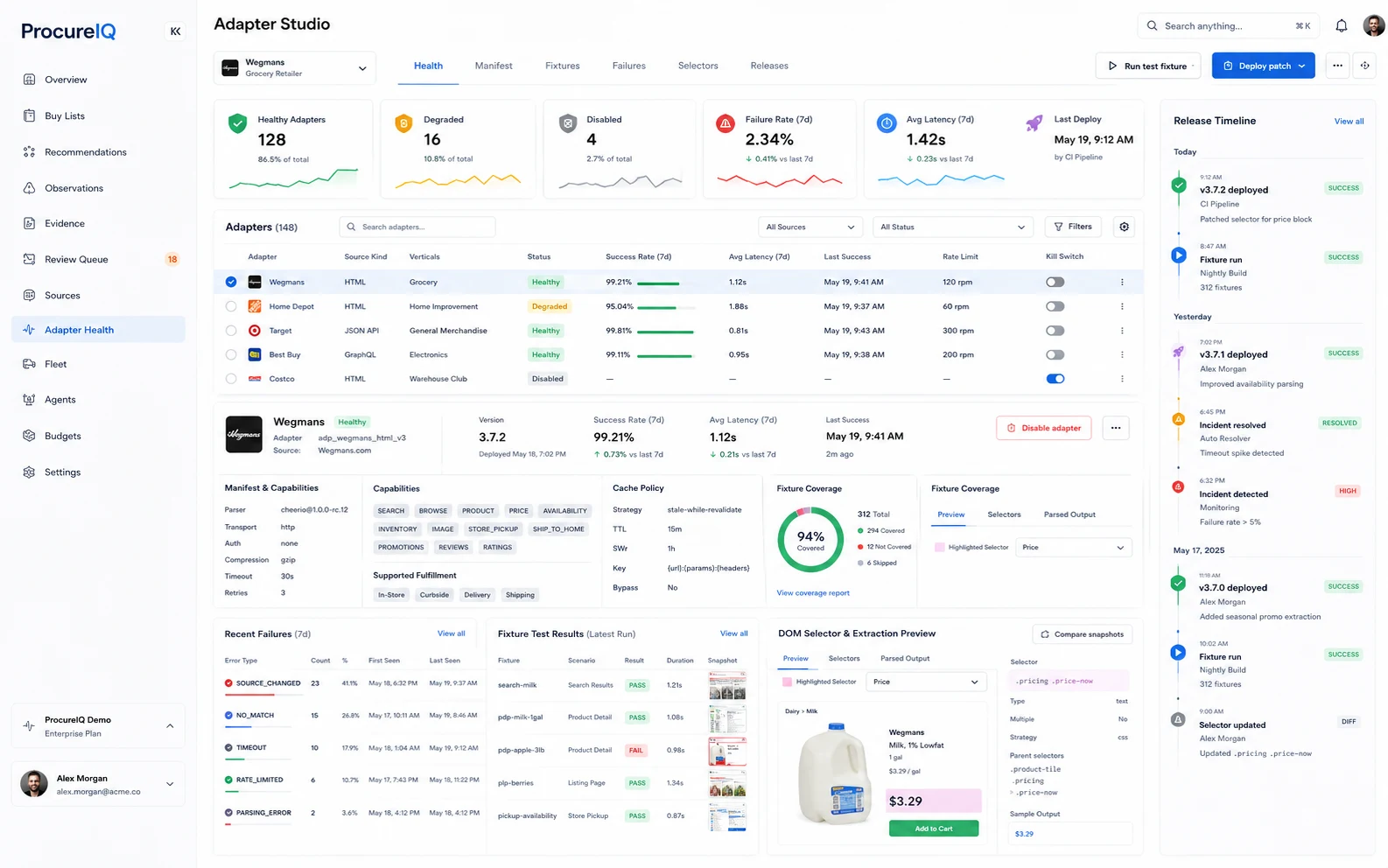Click the Disable adapter button
This screenshot has width=1388, height=868.
point(1044,428)
